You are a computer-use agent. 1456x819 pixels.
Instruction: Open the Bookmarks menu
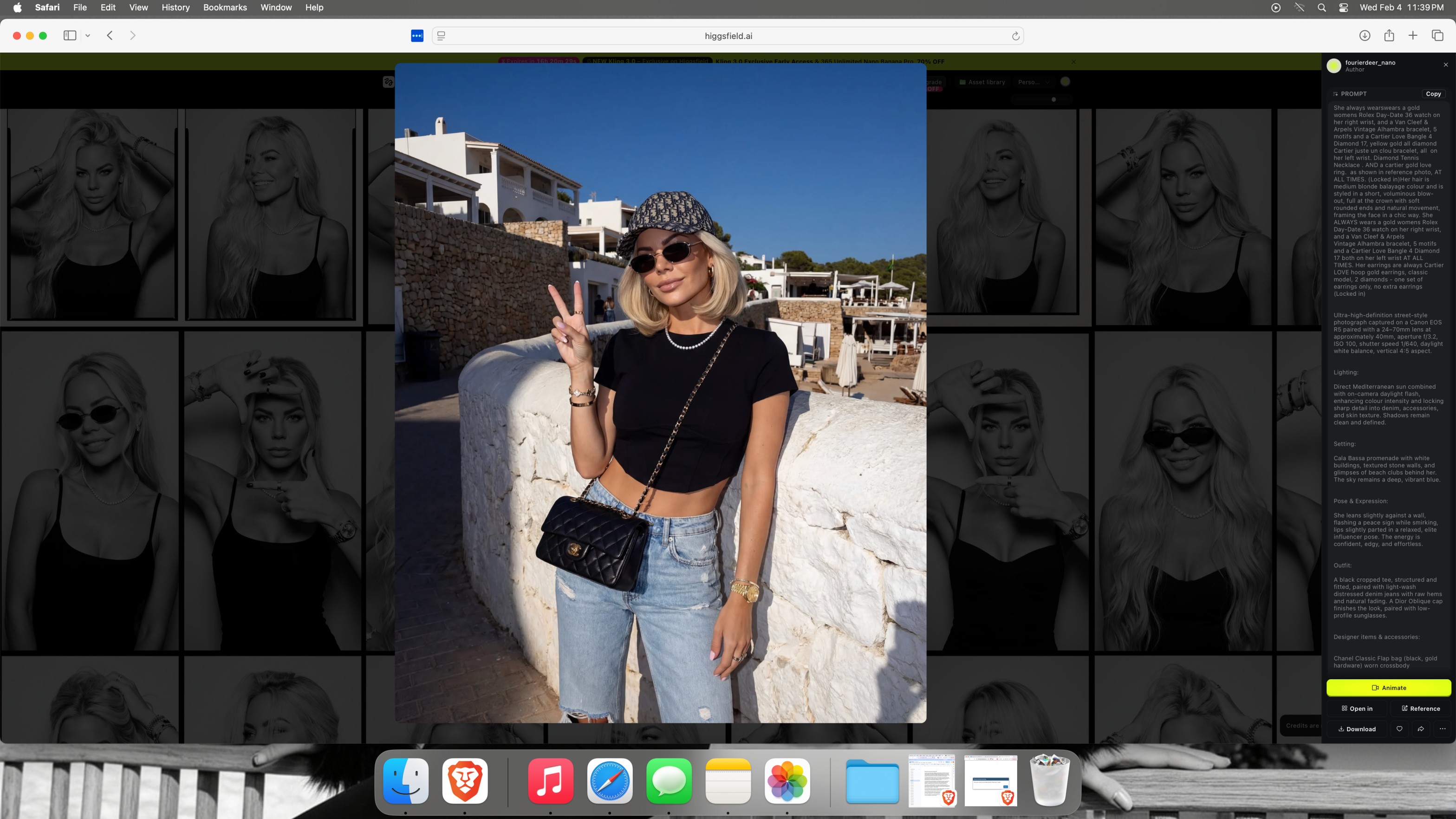[x=225, y=7]
